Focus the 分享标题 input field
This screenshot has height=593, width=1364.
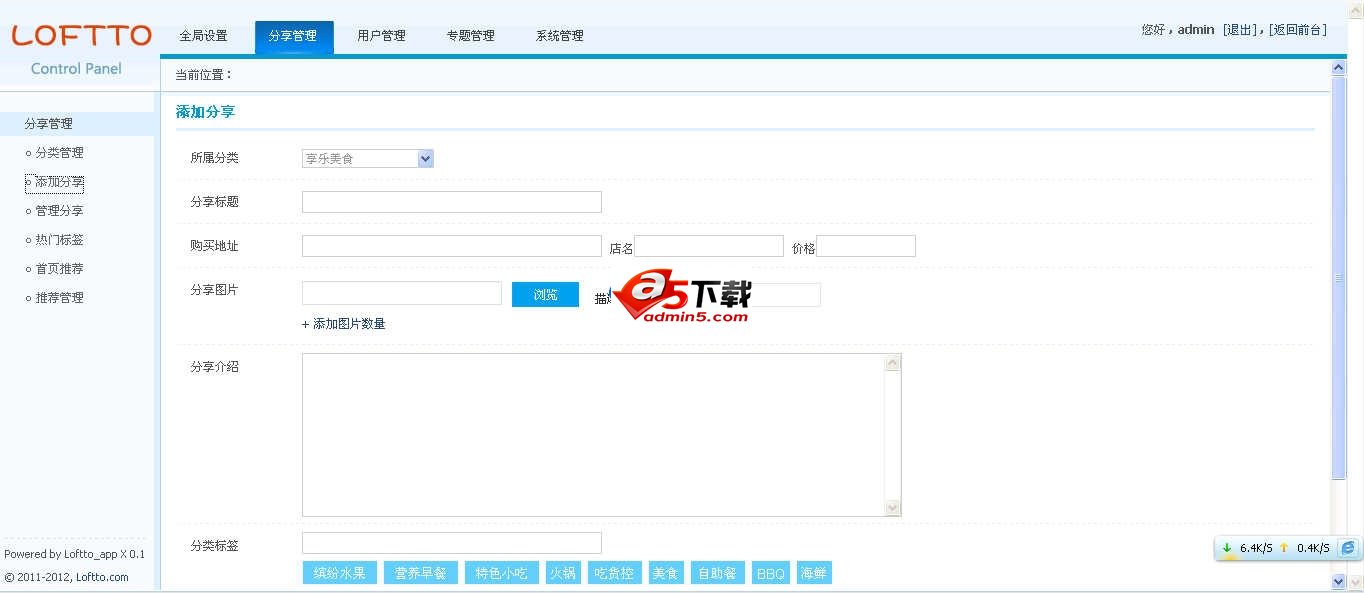click(452, 202)
